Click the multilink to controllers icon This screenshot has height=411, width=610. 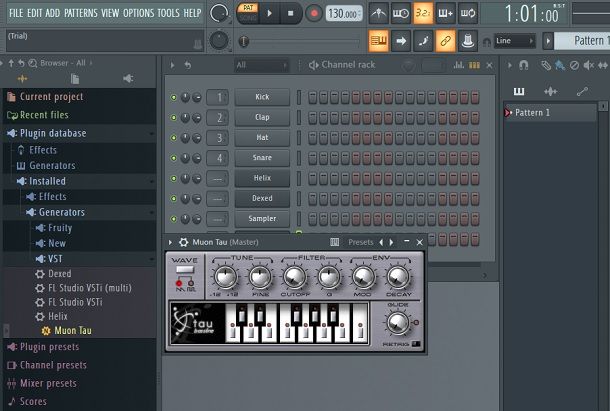coord(468,40)
